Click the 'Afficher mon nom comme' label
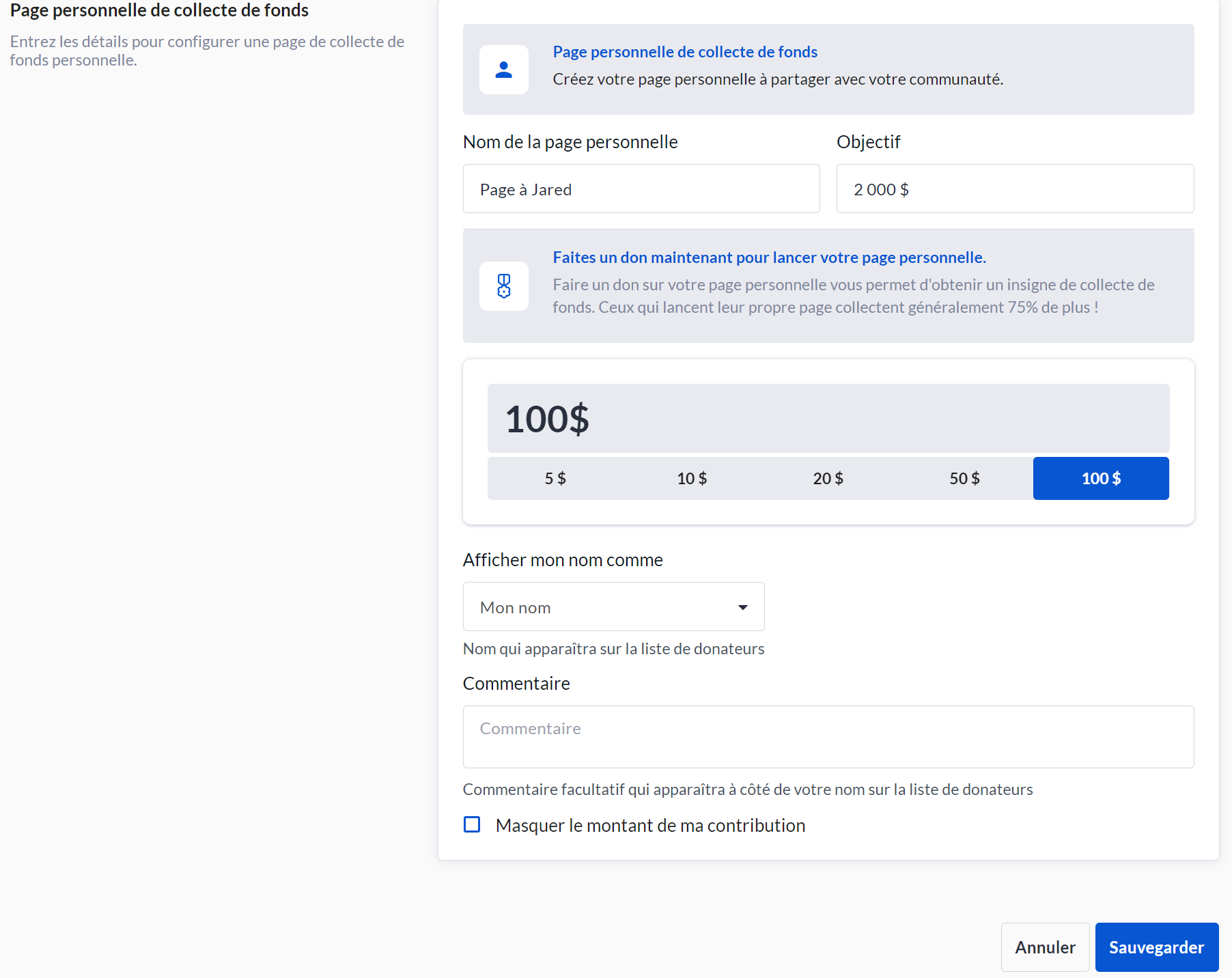Screen dimensions: 1232x978 (x=563, y=560)
